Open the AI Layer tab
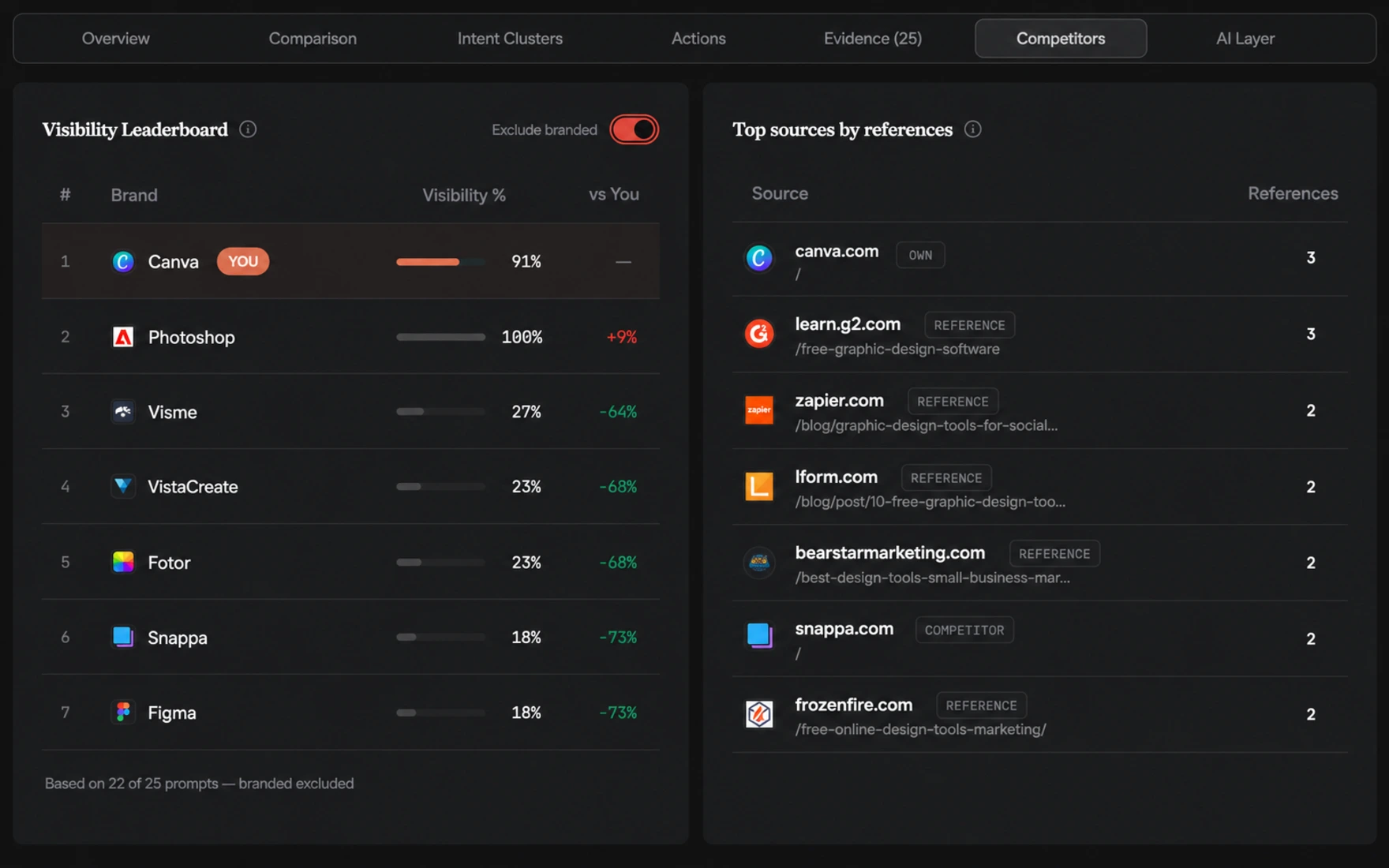 coord(1245,38)
